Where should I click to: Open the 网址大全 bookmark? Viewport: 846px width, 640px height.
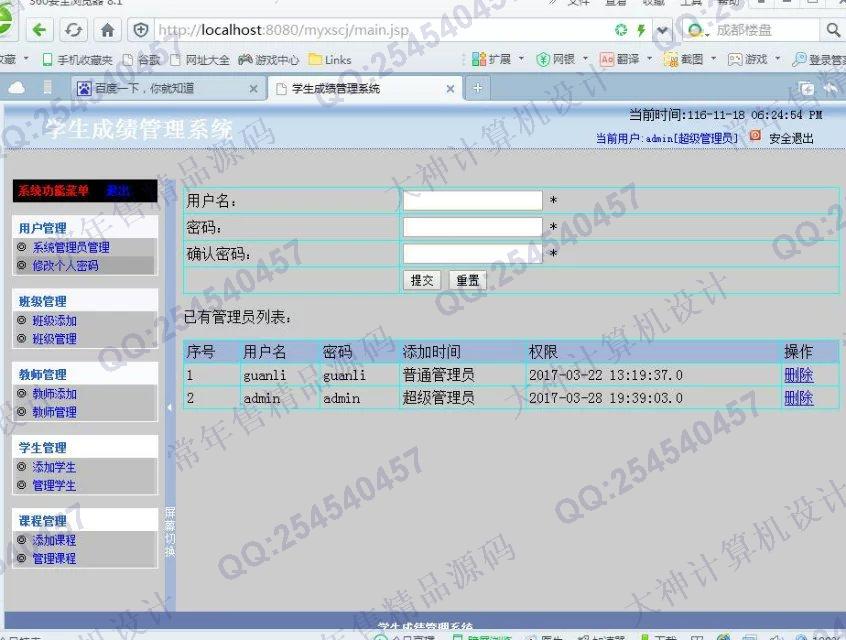pyautogui.click(x=200, y=60)
